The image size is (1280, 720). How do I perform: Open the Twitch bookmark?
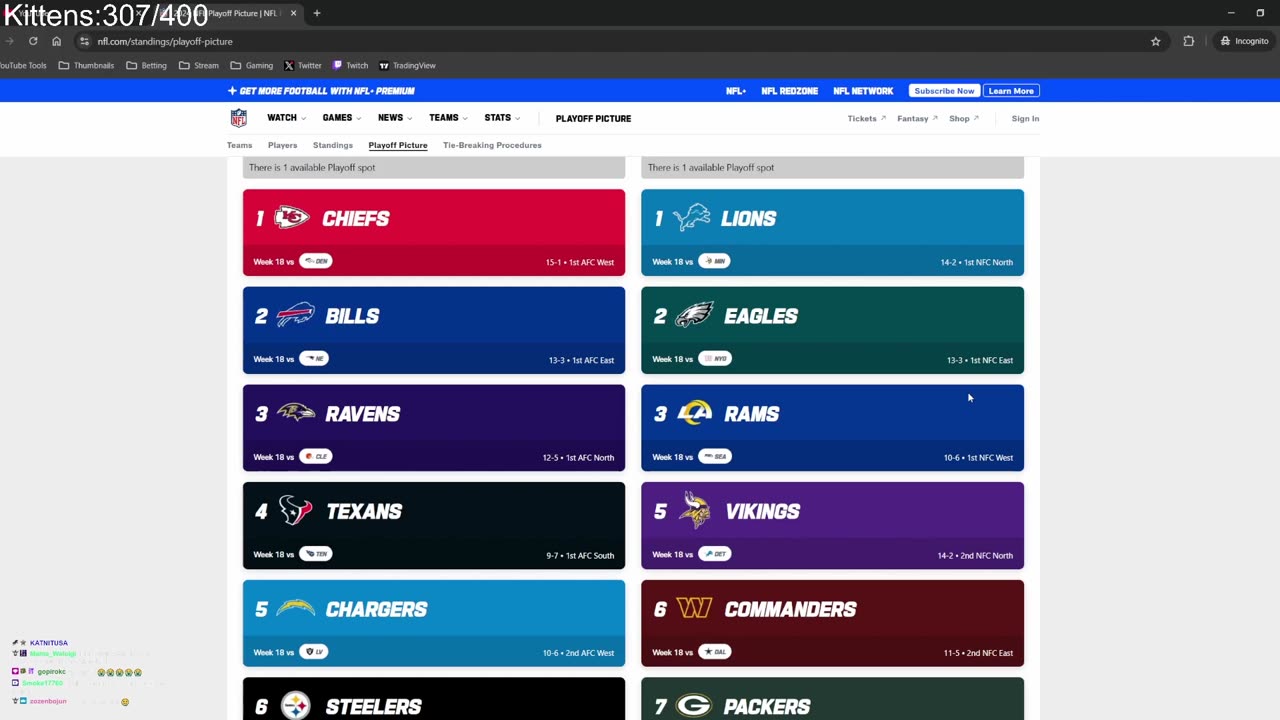[350, 65]
